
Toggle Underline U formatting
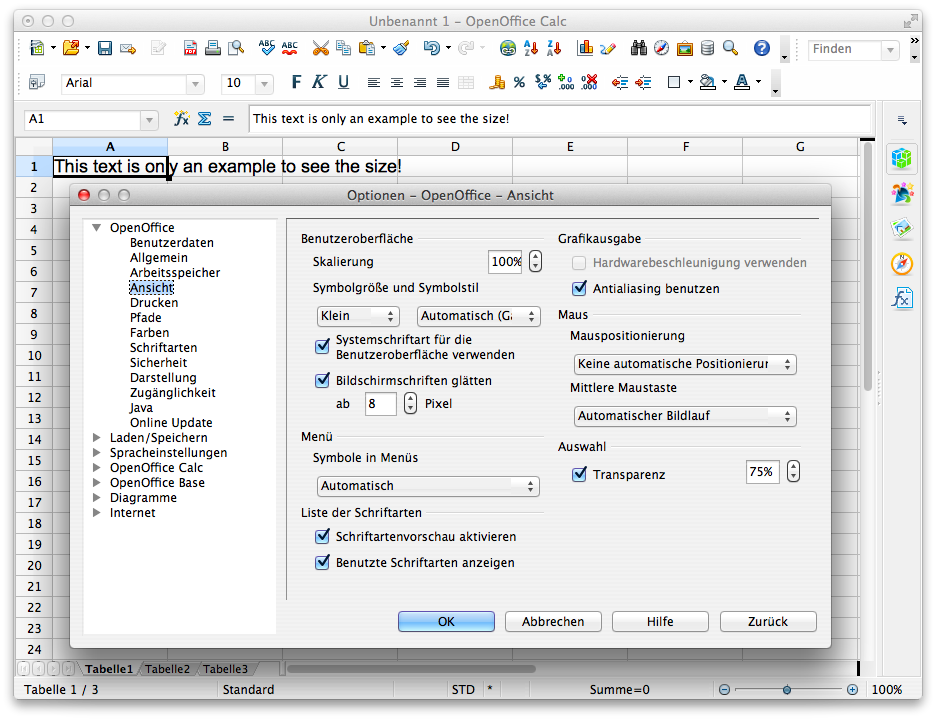[x=343, y=82]
